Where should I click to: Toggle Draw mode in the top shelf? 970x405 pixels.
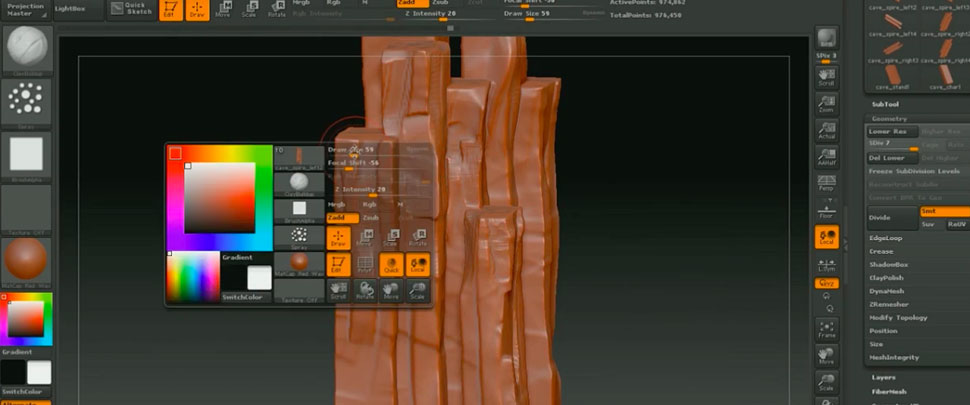(x=197, y=10)
